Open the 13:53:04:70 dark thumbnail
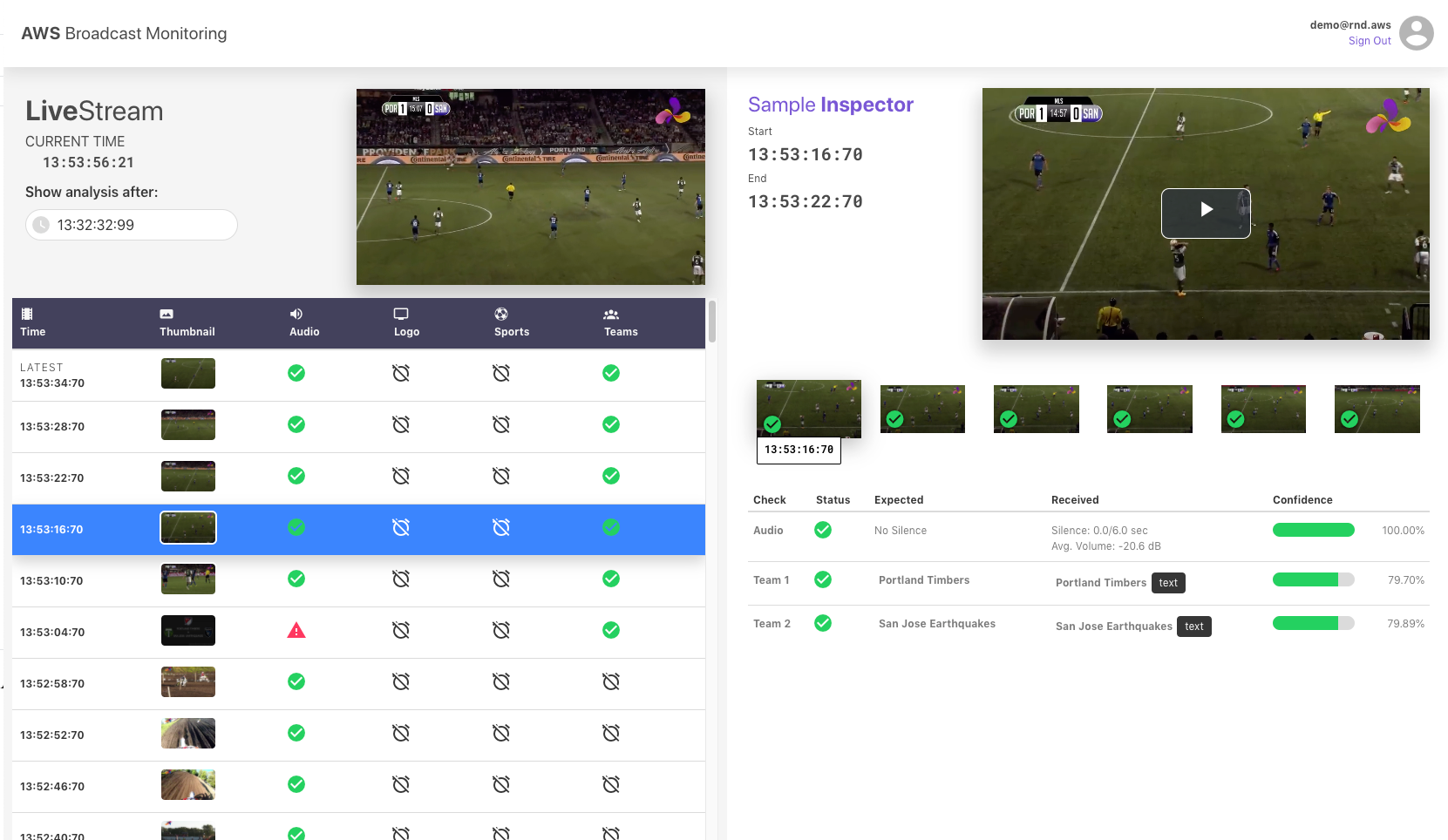The width and height of the screenshot is (1448, 840). [x=188, y=631]
